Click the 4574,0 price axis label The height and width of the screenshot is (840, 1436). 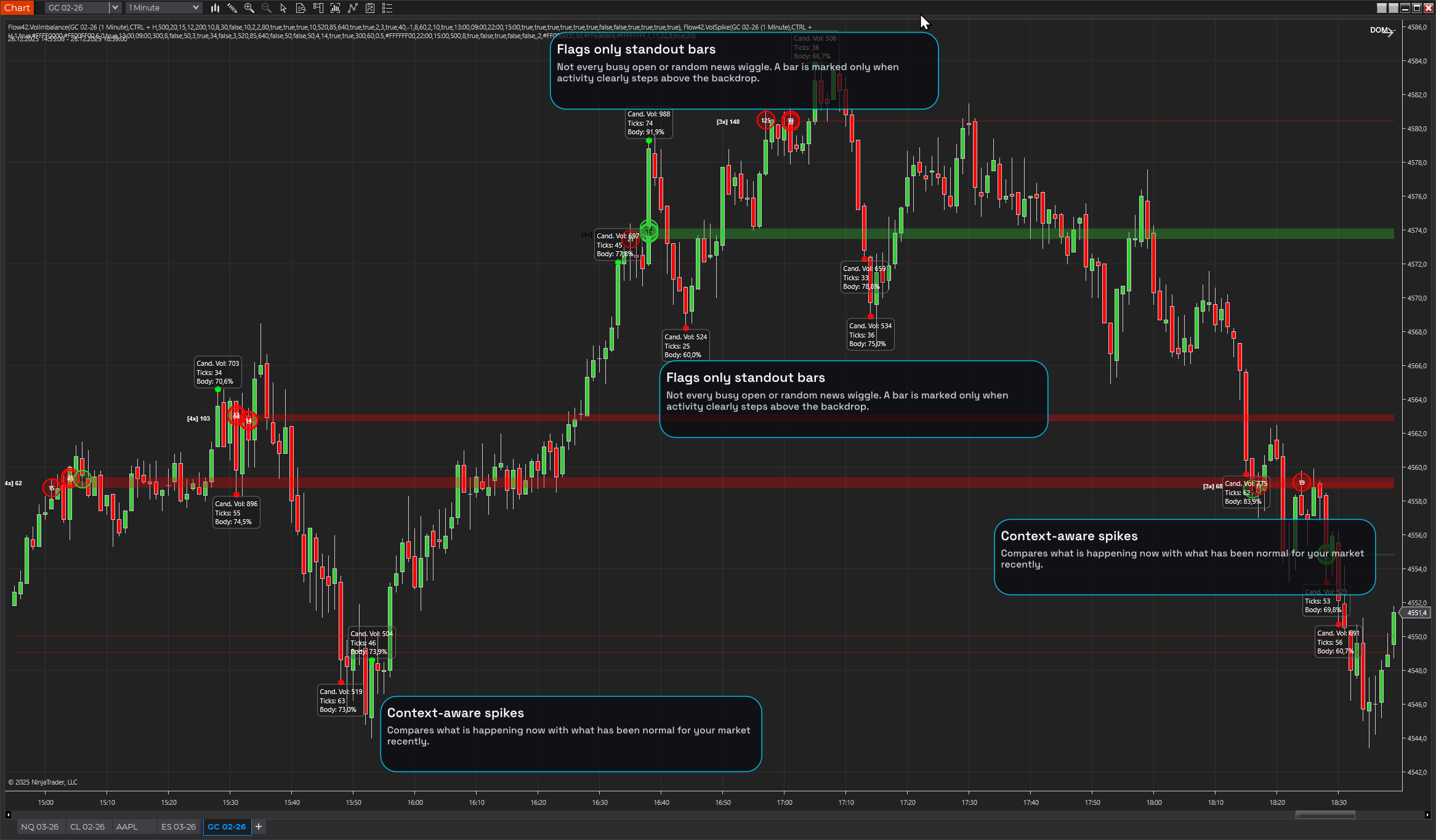[x=1417, y=230]
